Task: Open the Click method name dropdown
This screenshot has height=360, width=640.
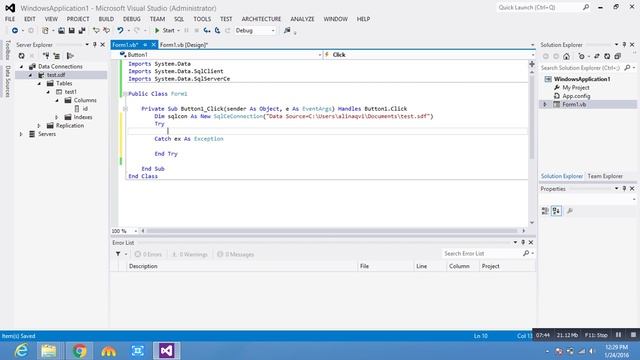Action: [x=533, y=55]
